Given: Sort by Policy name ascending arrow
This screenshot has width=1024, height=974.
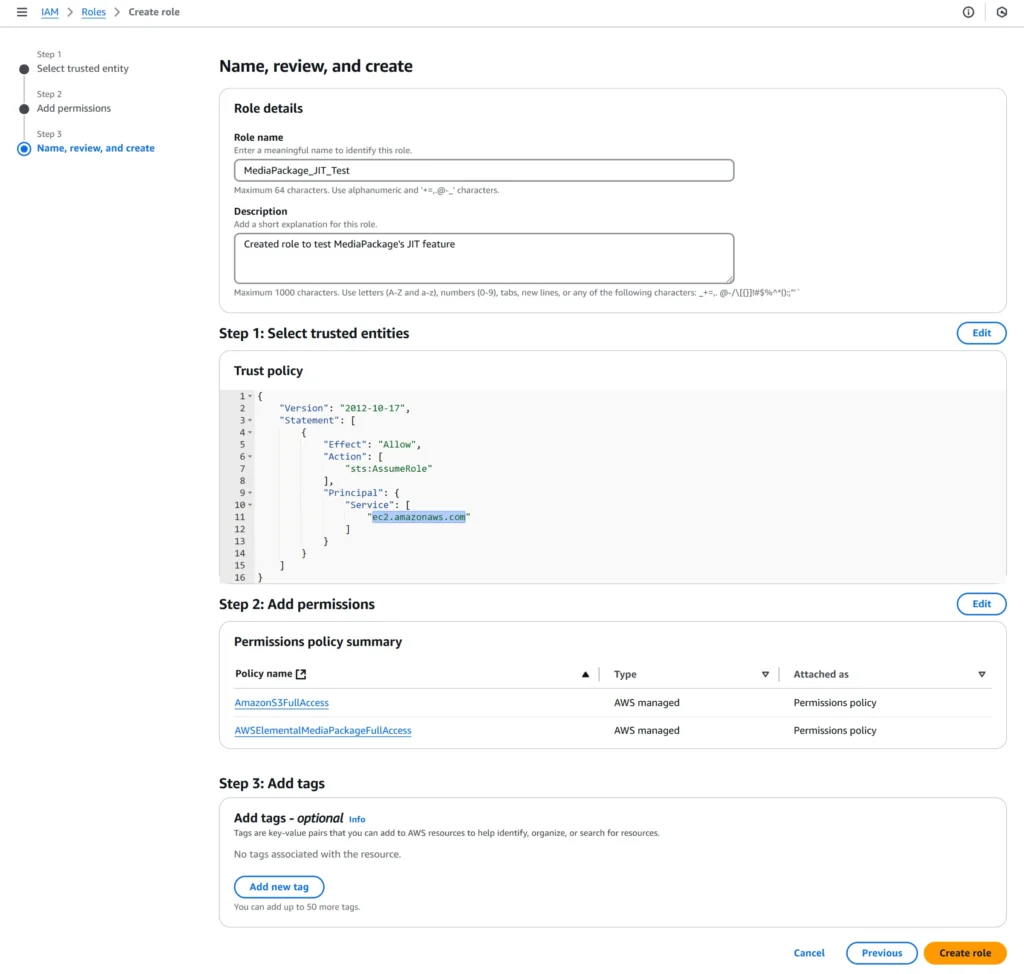Looking at the screenshot, I should click(585, 674).
